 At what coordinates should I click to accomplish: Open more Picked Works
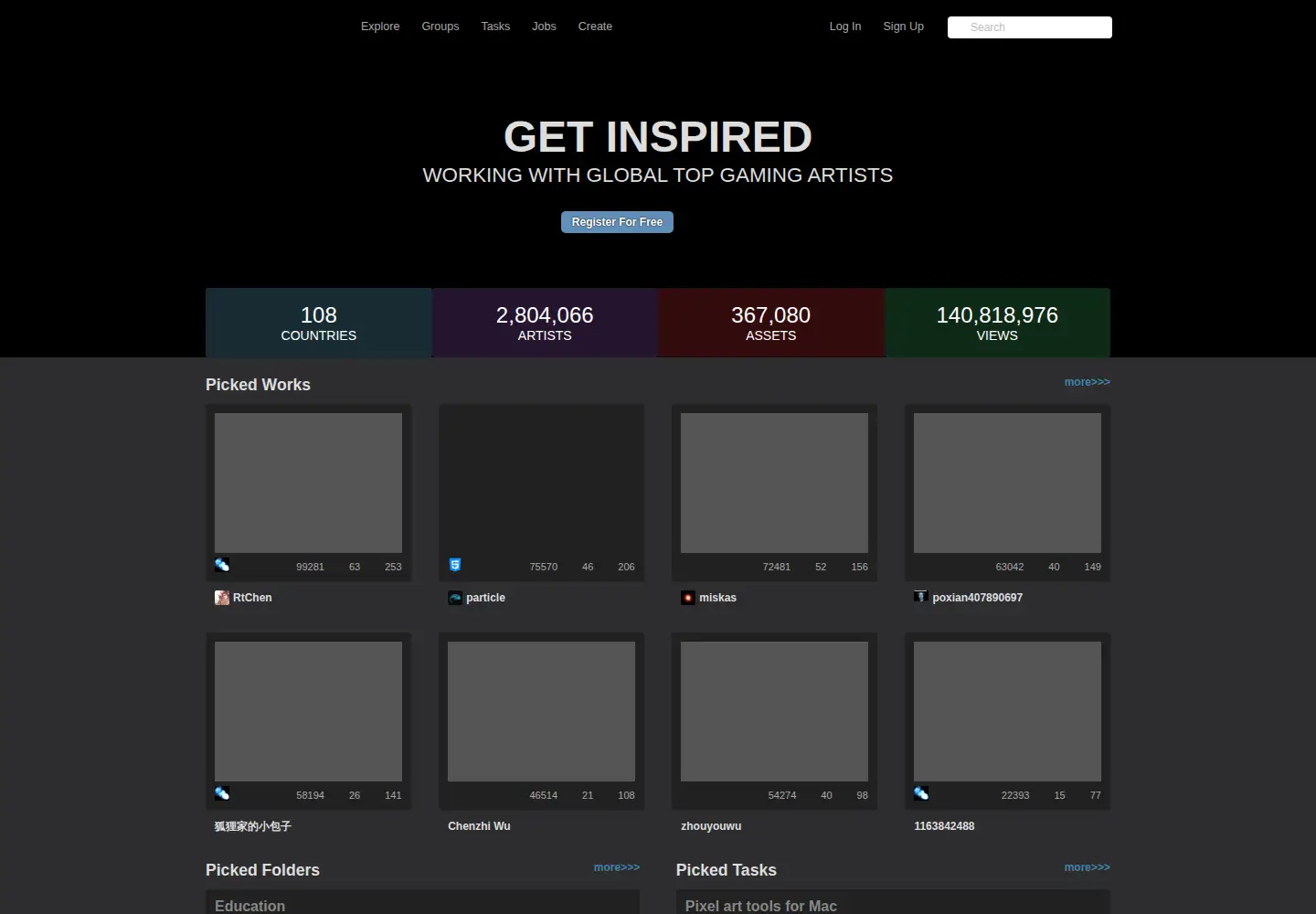(1088, 382)
